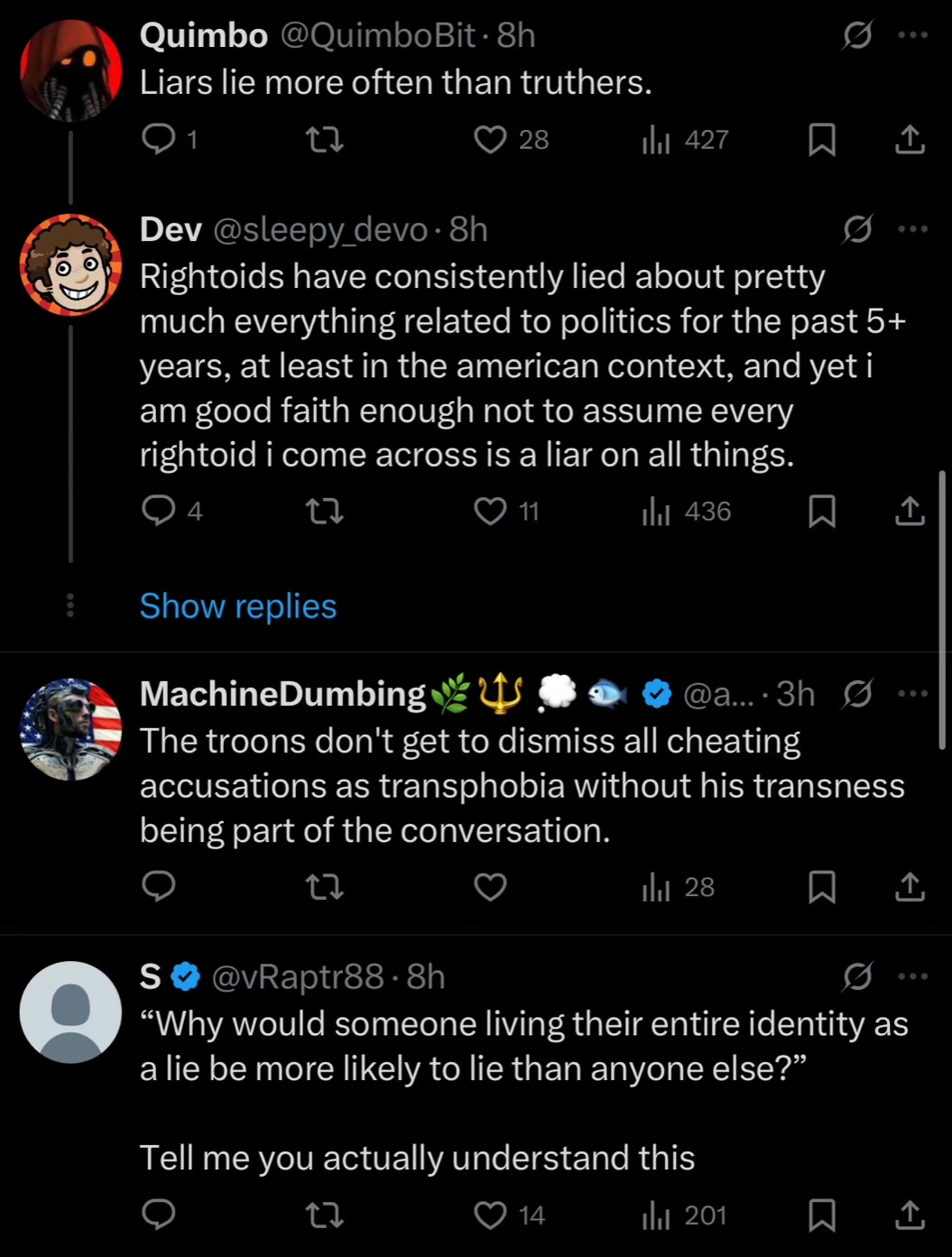
Task: Open the three-dot menu on Dev's post
Action: point(913,229)
